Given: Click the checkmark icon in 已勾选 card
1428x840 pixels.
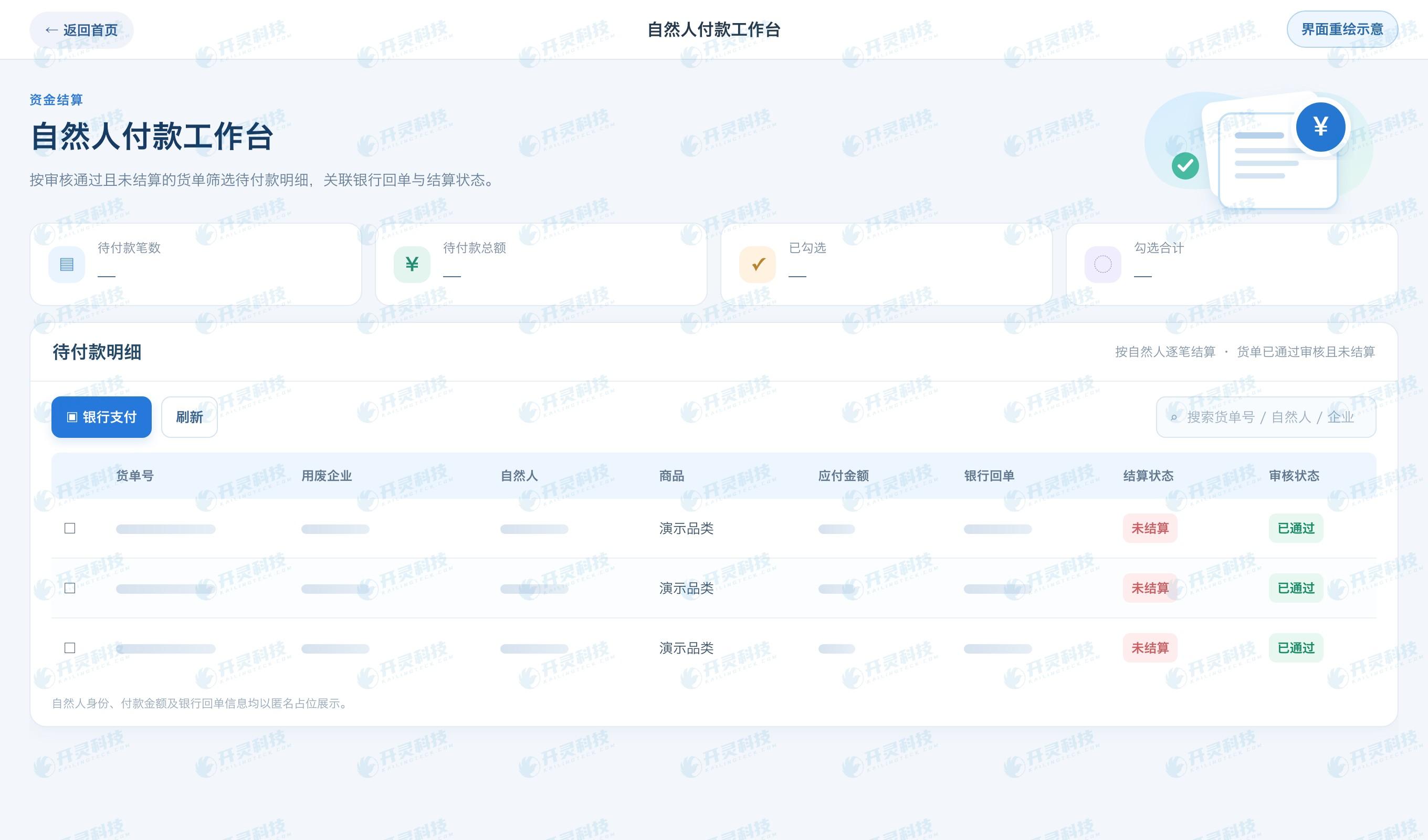Looking at the screenshot, I should click(758, 264).
